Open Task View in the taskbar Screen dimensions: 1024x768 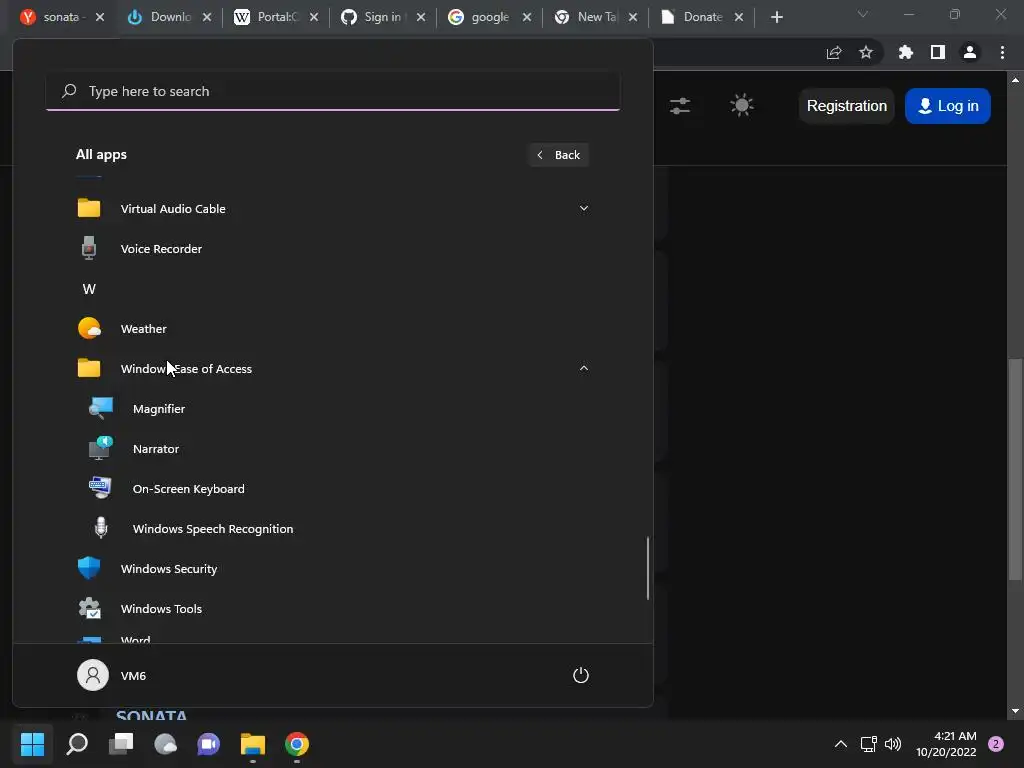121,744
